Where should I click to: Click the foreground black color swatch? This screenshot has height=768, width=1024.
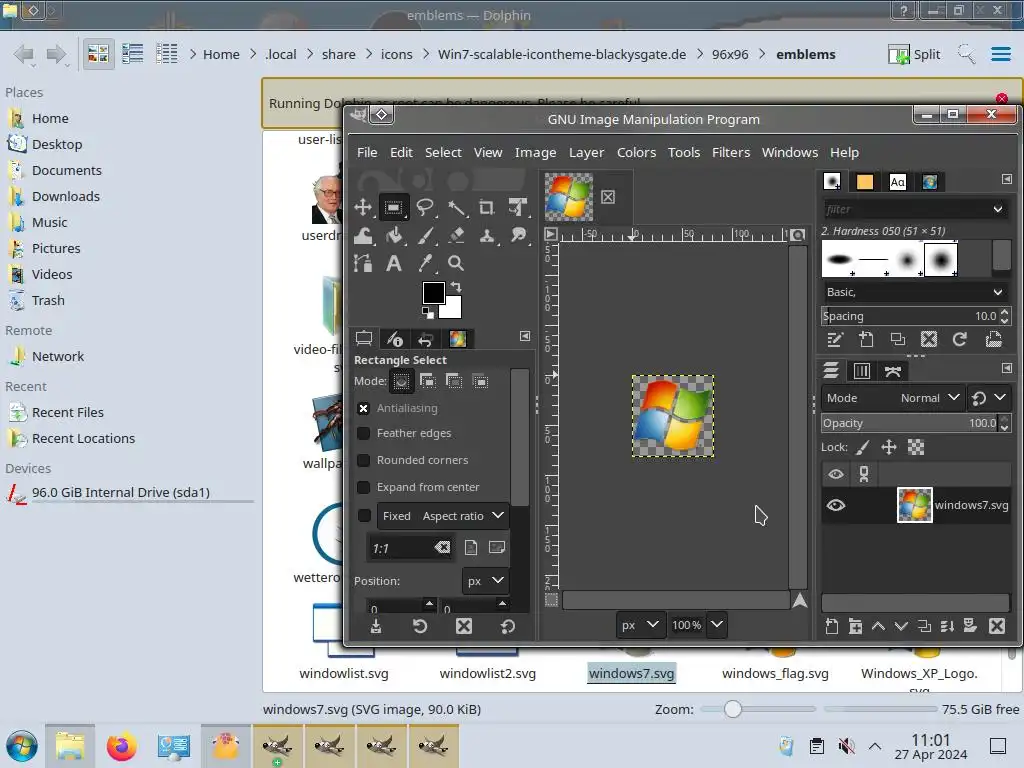(433, 293)
